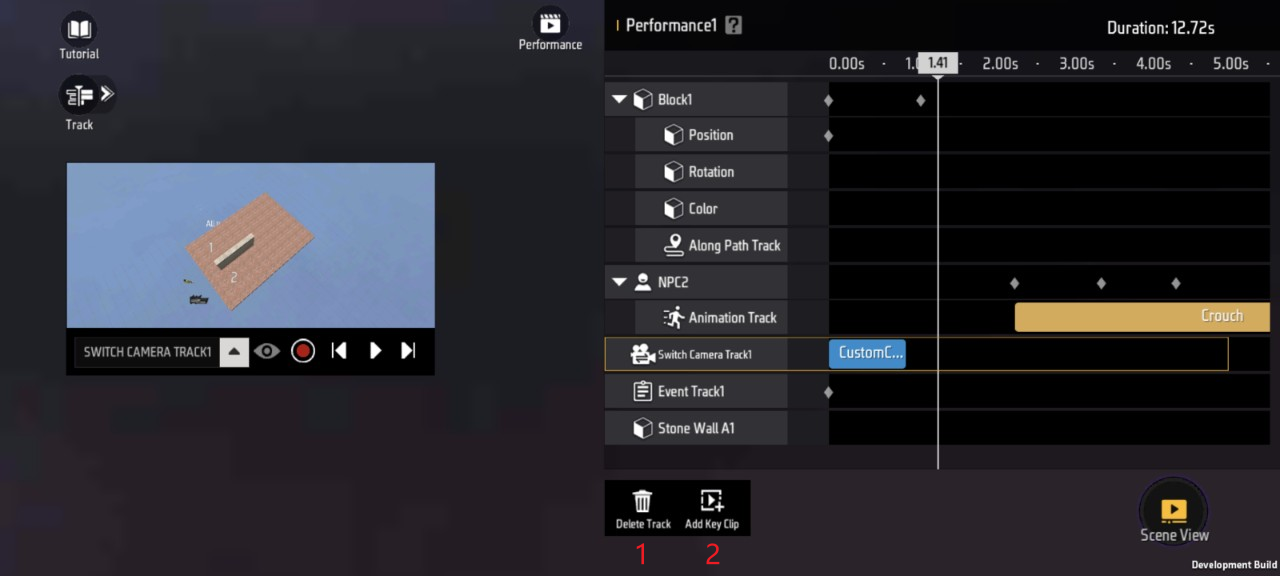
Task: Click the camera preview thumbnail
Action: point(250,245)
